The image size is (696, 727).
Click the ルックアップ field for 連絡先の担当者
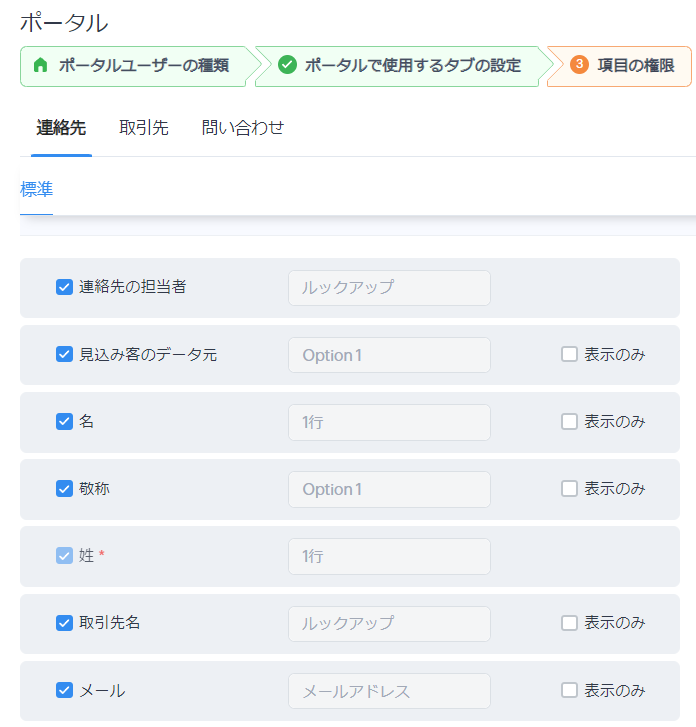point(390,288)
